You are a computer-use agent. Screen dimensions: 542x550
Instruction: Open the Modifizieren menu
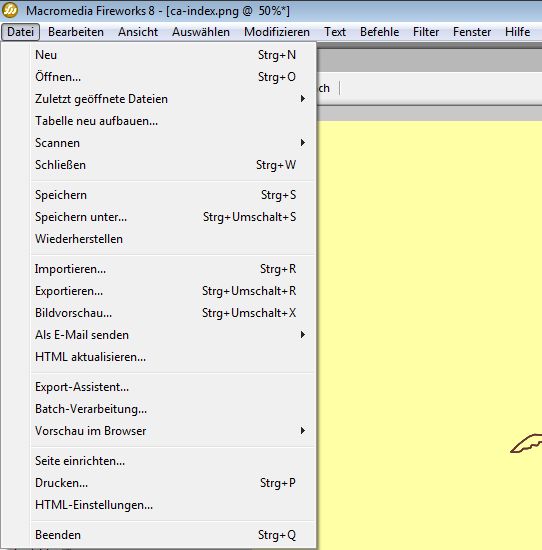pyautogui.click(x=277, y=32)
